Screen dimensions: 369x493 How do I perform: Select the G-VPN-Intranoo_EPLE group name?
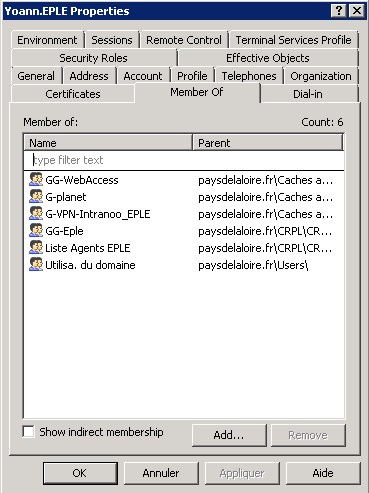pyautogui.click(x=98, y=214)
